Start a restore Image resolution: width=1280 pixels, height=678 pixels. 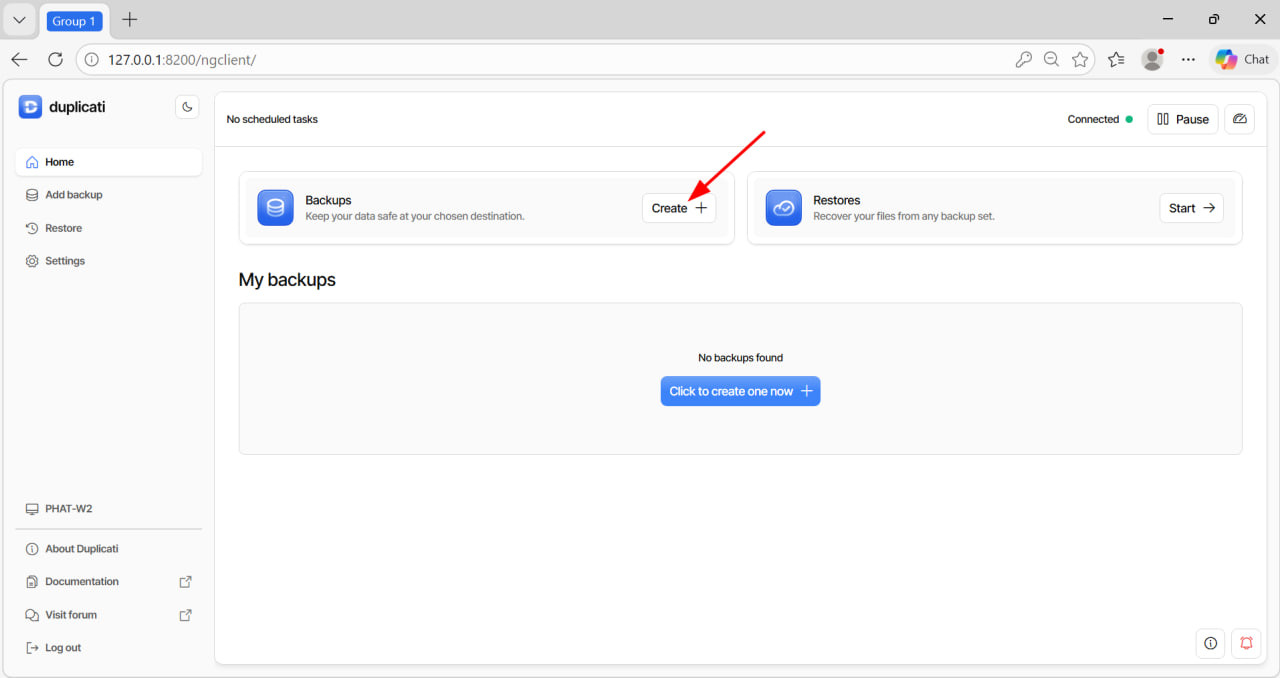(x=1190, y=208)
